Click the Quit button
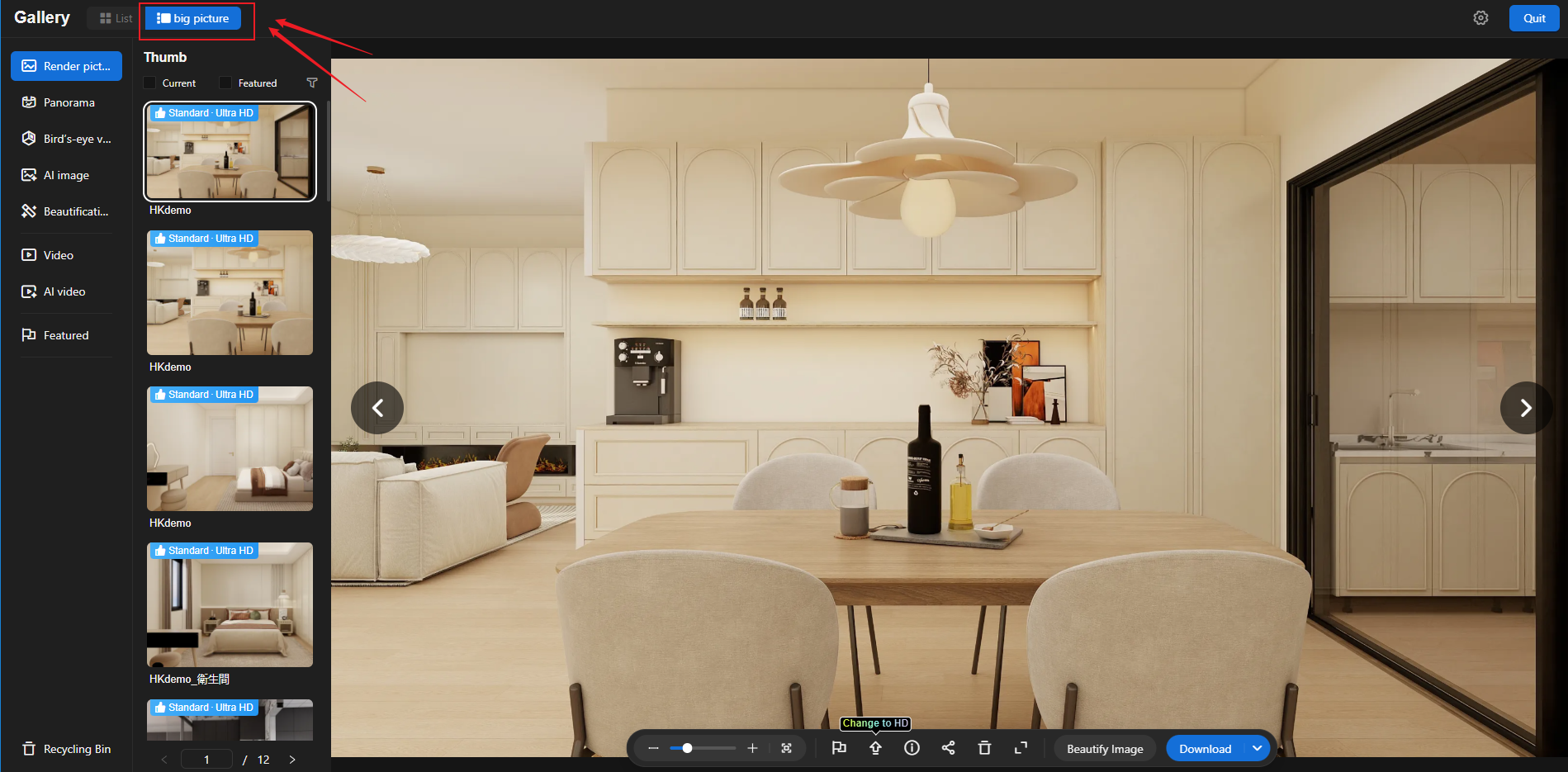Screen dimensions: 1568x772 [1533, 18]
